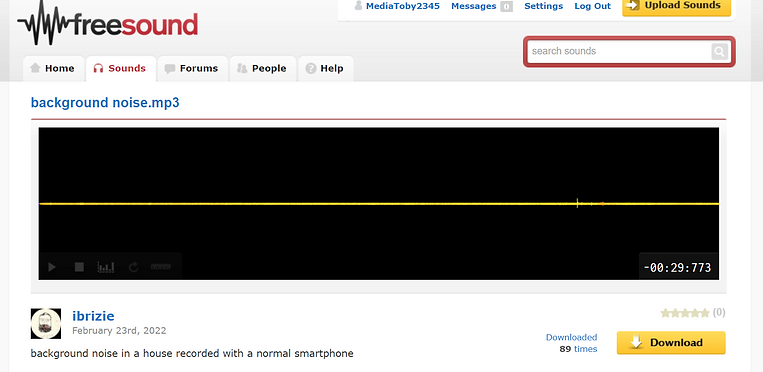Open the Downloaded 89 times list
The image size is (763, 372).
(x=571, y=343)
